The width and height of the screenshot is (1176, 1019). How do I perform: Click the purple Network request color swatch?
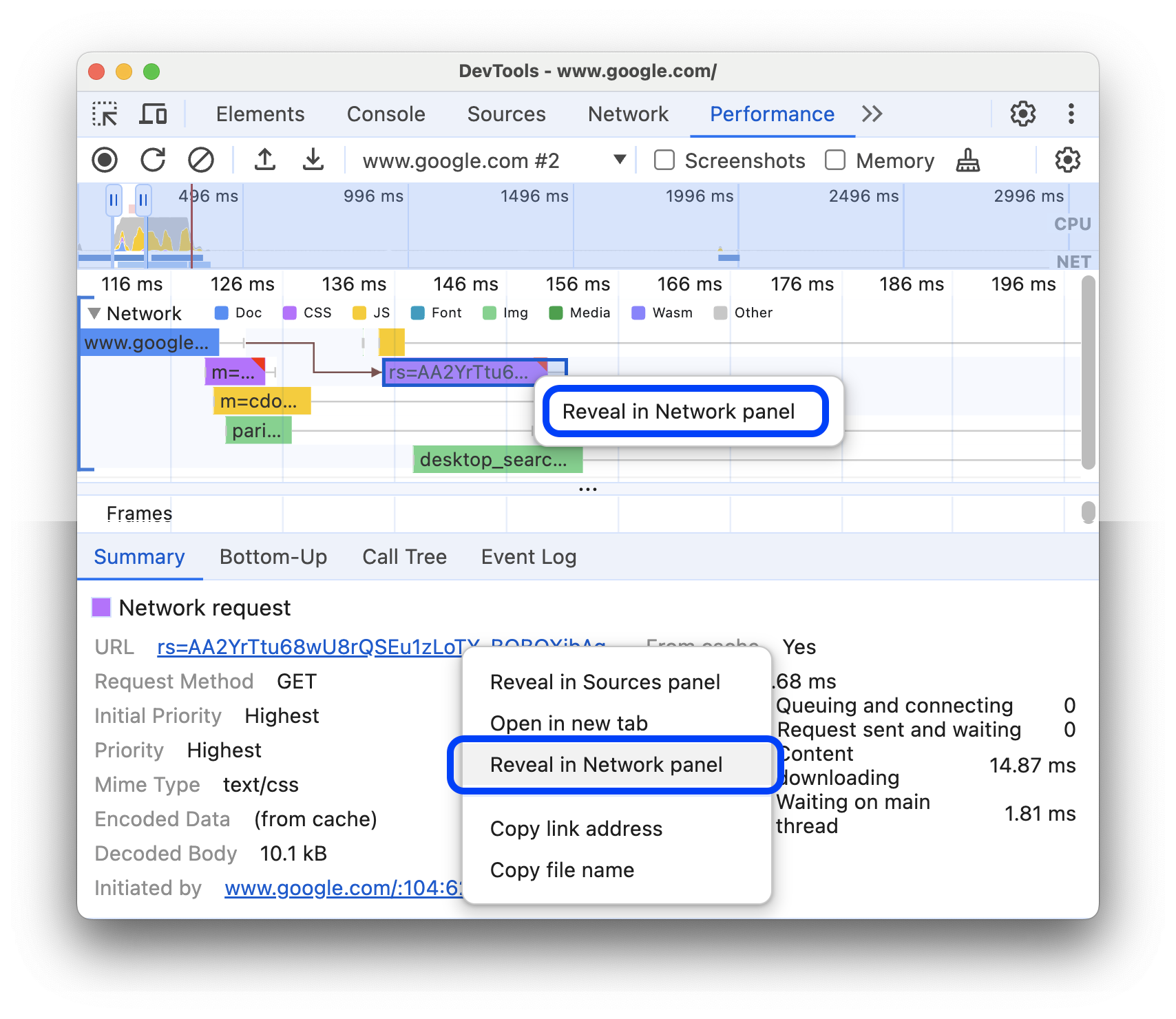[102, 607]
